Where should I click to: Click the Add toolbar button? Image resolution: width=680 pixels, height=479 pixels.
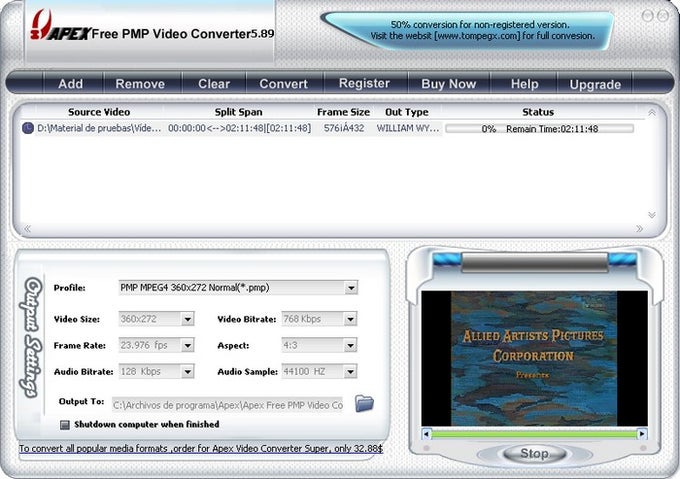(71, 84)
